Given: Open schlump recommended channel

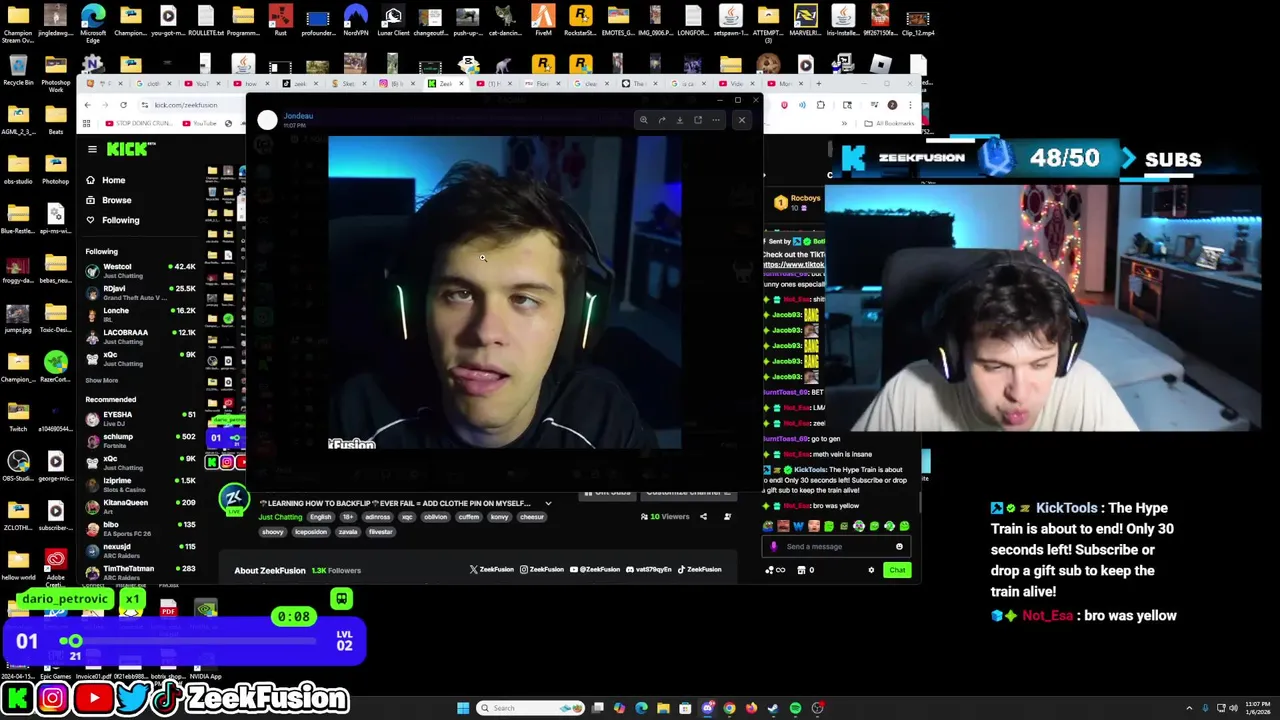Looking at the screenshot, I should 141,440.
